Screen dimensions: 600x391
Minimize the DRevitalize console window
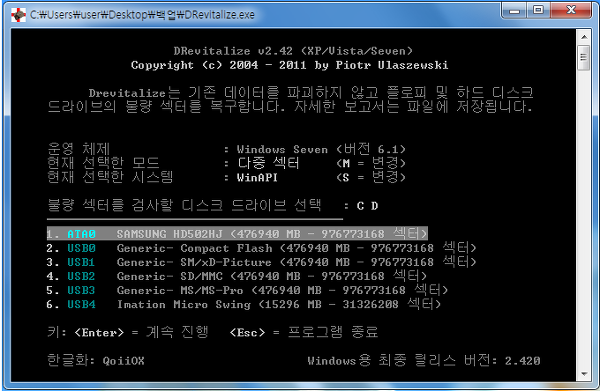tap(514, 10)
